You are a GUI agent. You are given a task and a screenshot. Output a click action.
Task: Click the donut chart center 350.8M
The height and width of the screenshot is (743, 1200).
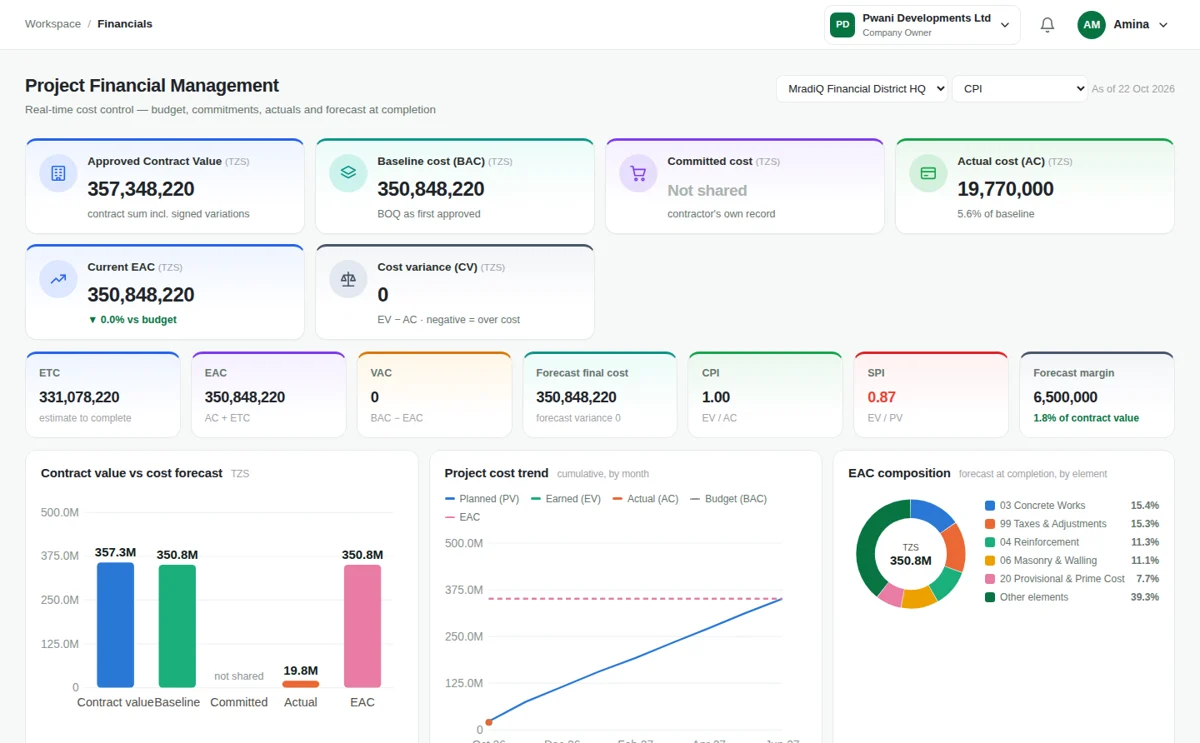[910, 560]
